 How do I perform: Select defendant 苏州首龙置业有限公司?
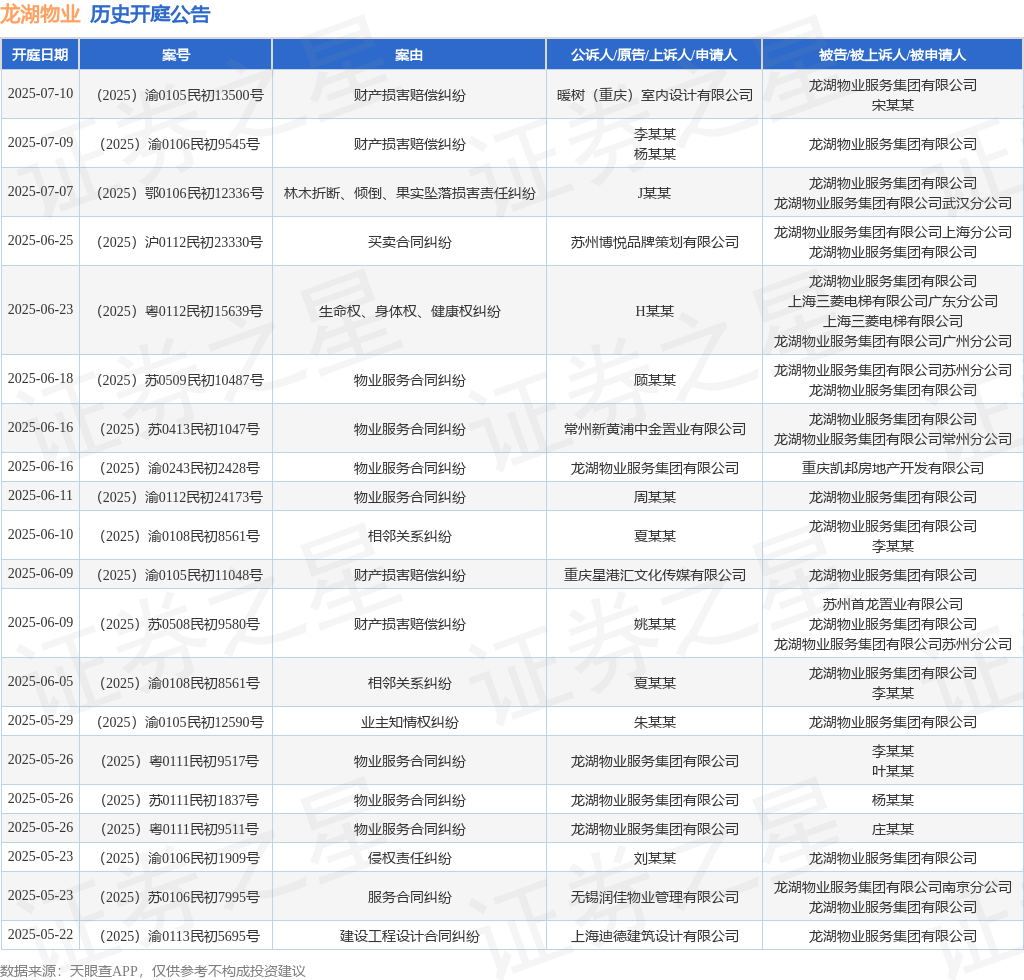(893, 605)
